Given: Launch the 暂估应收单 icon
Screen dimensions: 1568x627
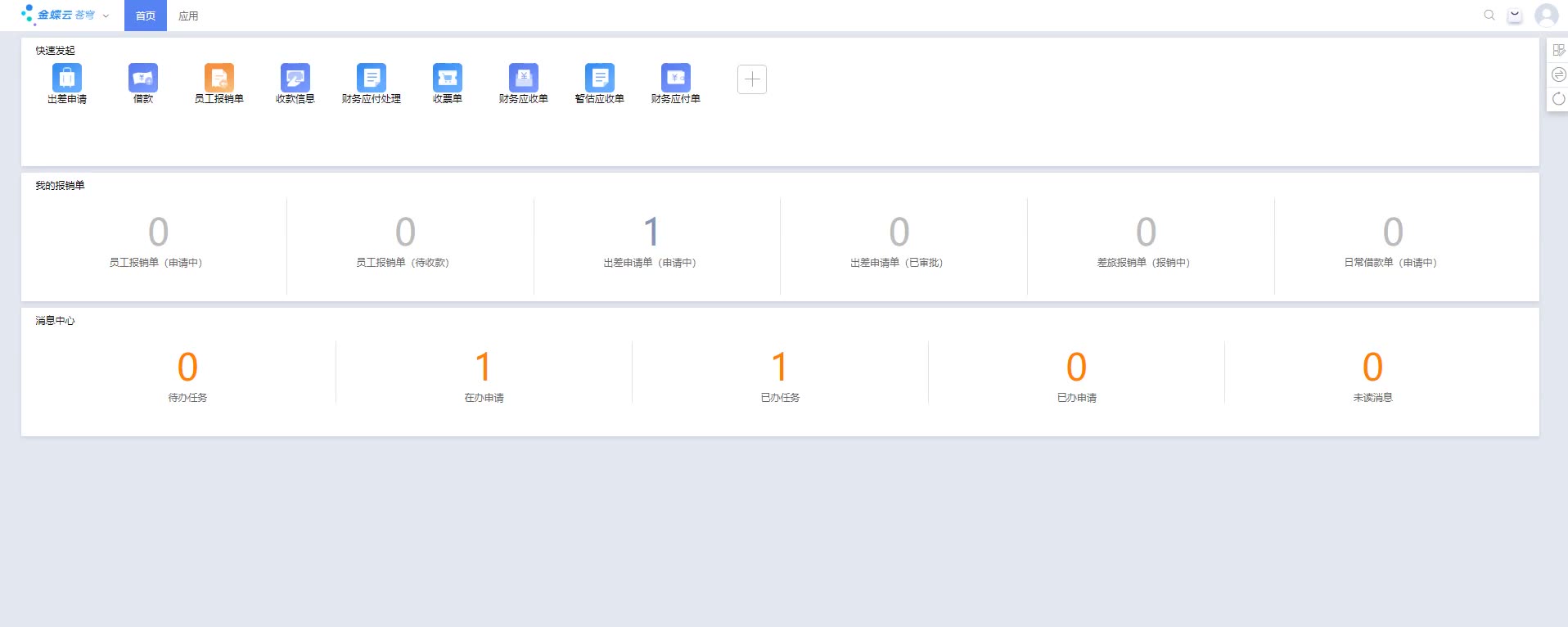Looking at the screenshot, I should click(x=600, y=78).
